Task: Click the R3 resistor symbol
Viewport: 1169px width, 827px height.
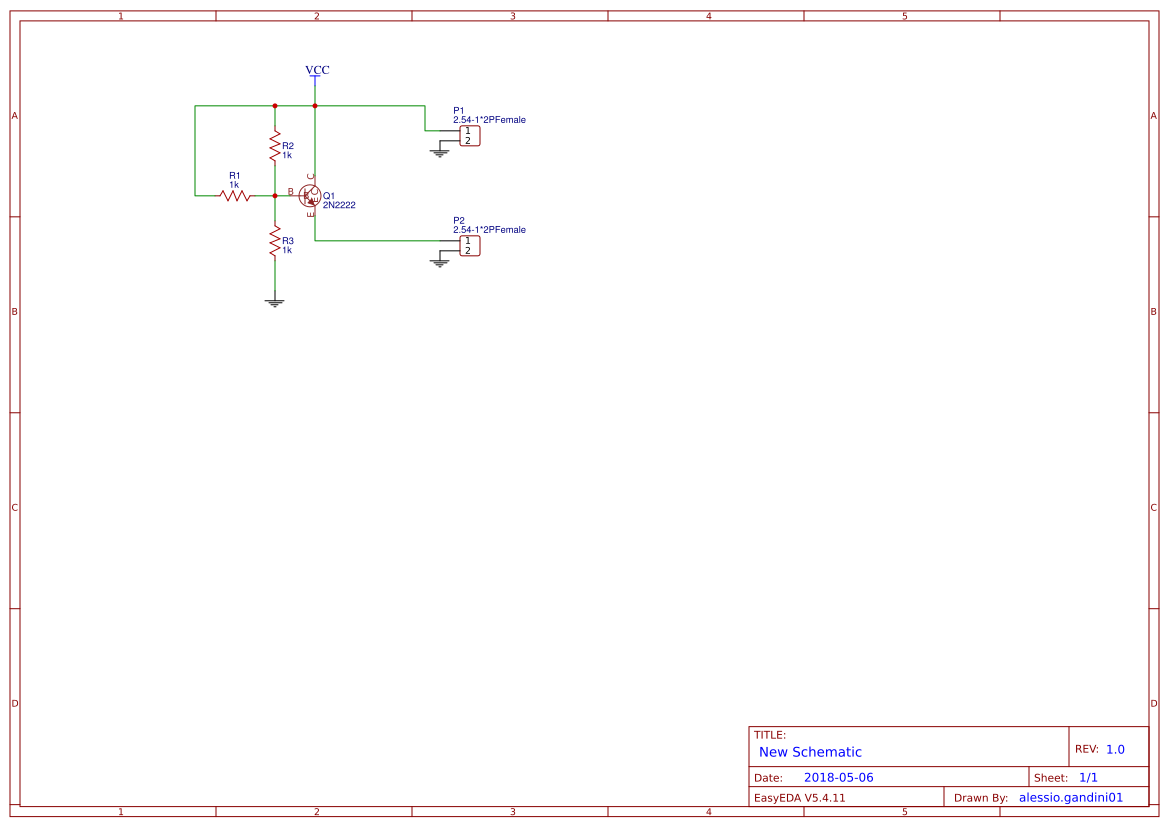Action: 273,240
